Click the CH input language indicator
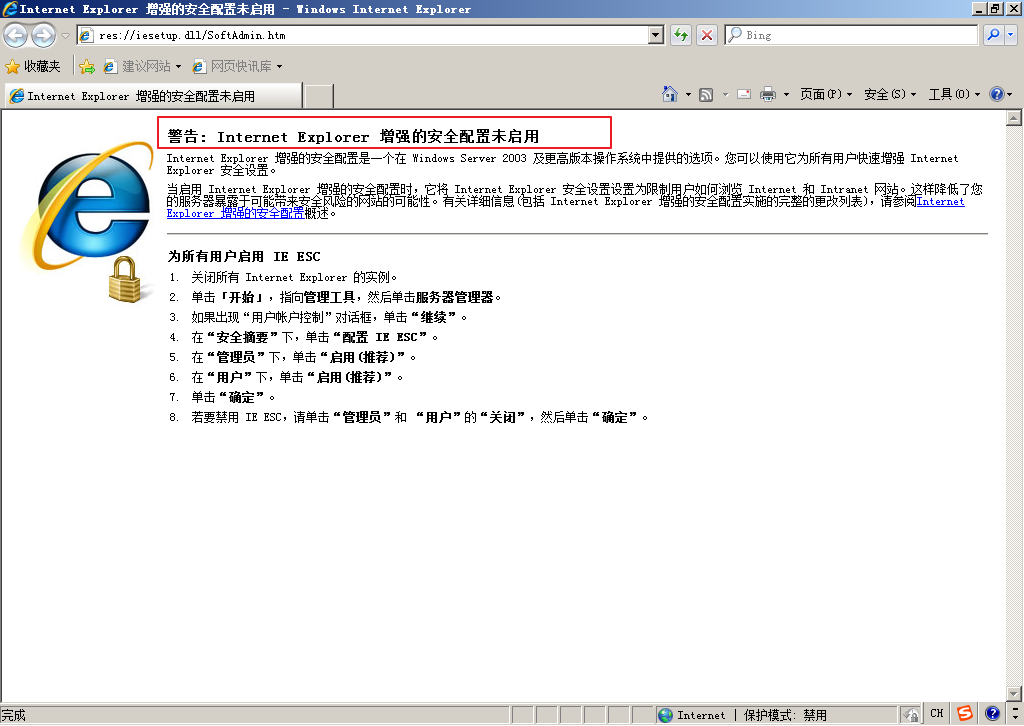The width and height of the screenshot is (1024, 726). (x=936, y=714)
